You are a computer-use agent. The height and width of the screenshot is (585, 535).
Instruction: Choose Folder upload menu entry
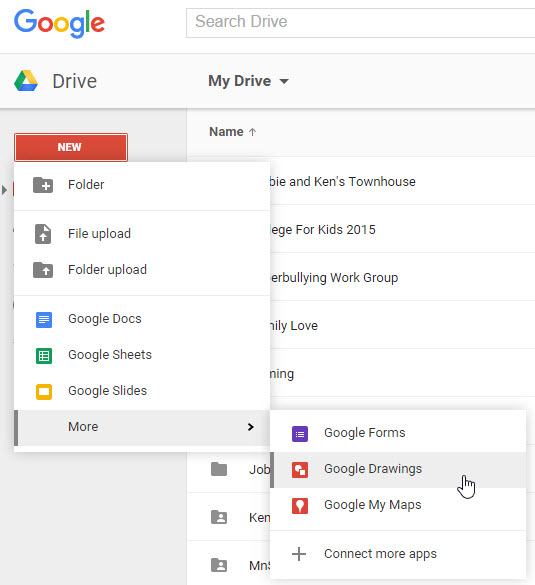tap(142, 270)
